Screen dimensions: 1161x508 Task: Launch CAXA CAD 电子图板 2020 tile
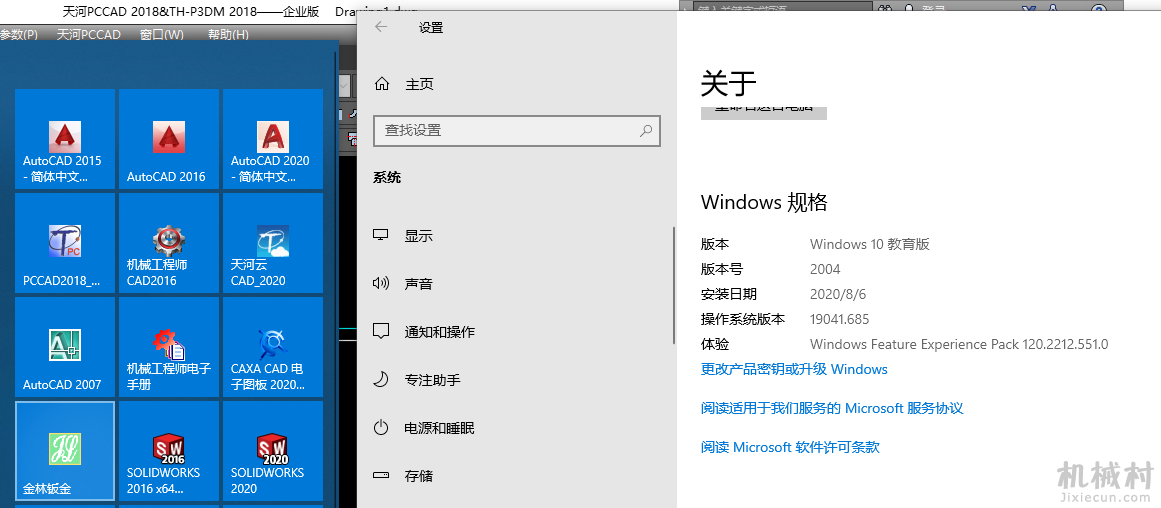[x=273, y=347]
